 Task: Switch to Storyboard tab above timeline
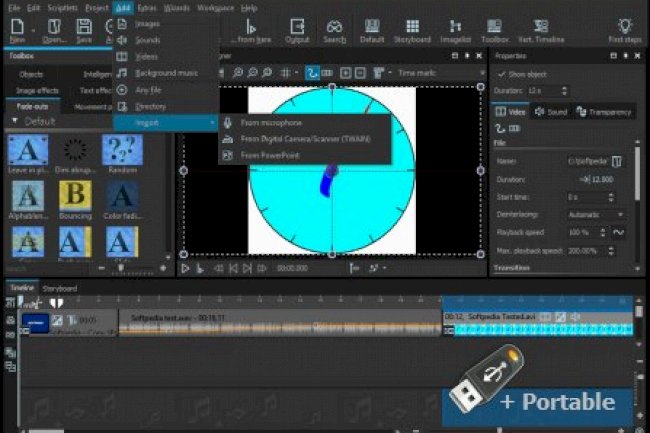click(x=59, y=288)
